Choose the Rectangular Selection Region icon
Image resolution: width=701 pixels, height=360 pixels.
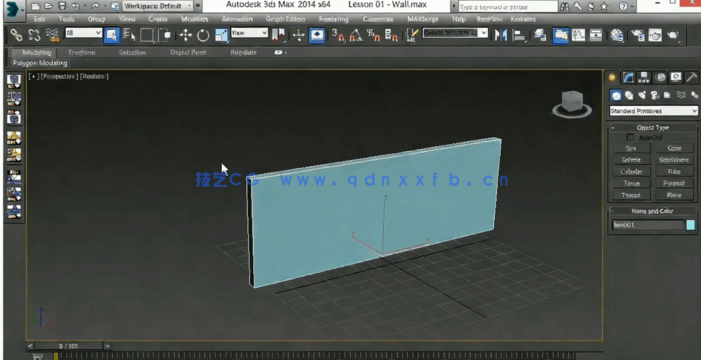click(x=147, y=35)
